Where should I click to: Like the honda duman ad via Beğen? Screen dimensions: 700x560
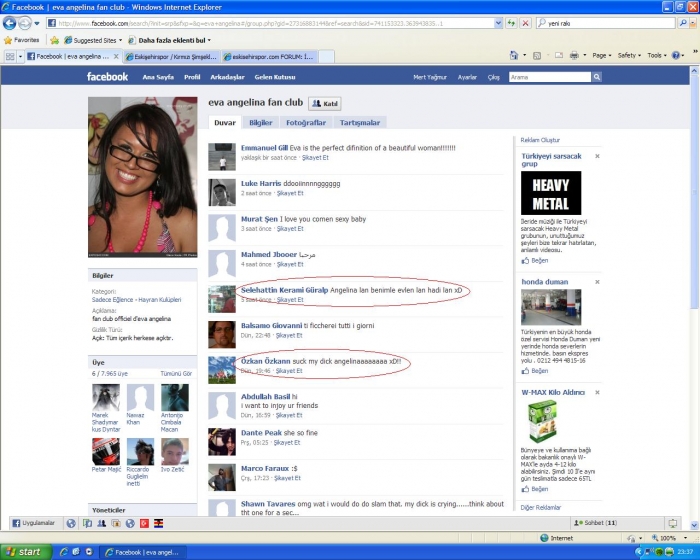535,371
